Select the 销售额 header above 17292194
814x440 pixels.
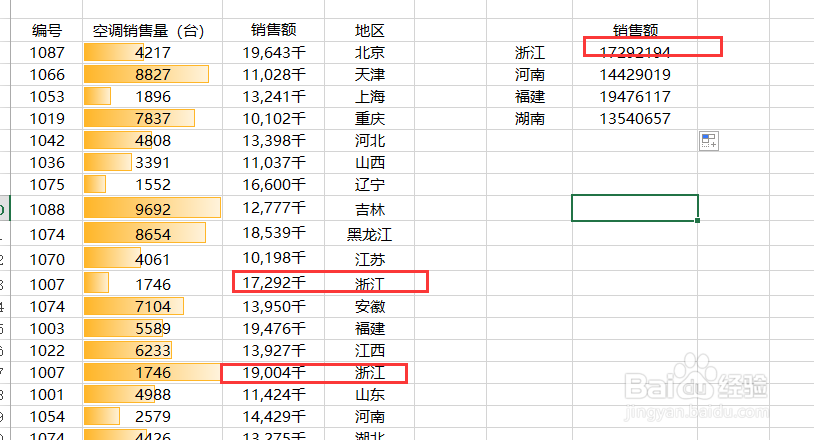(635, 30)
